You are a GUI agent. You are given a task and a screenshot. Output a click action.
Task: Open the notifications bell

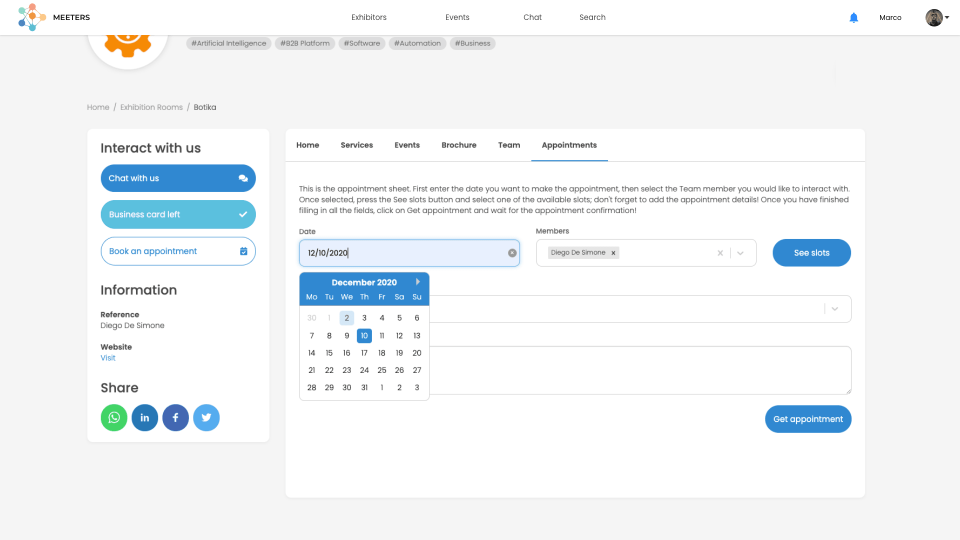pyautogui.click(x=853, y=18)
